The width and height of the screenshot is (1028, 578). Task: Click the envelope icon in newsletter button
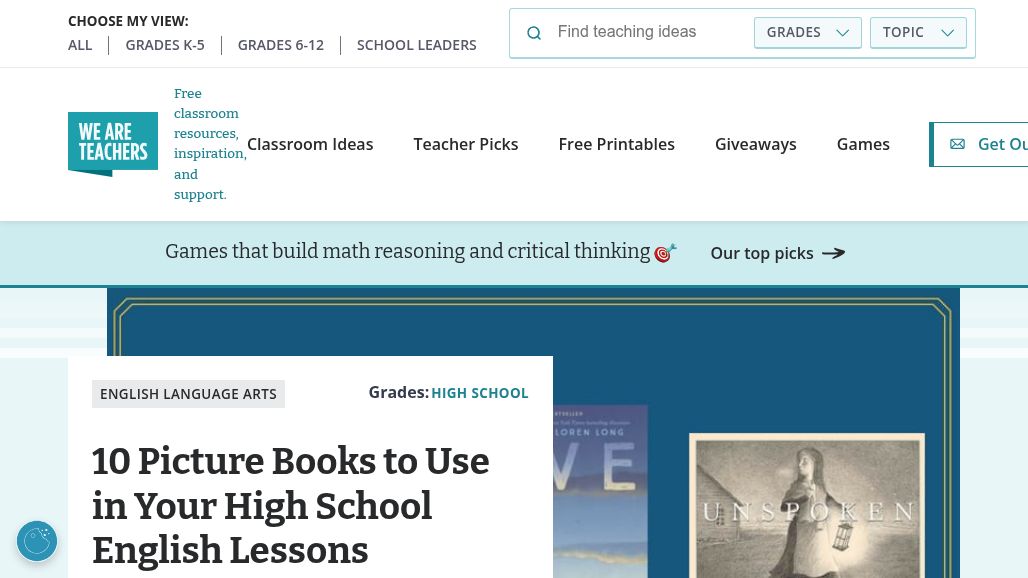pyautogui.click(x=957, y=144)
